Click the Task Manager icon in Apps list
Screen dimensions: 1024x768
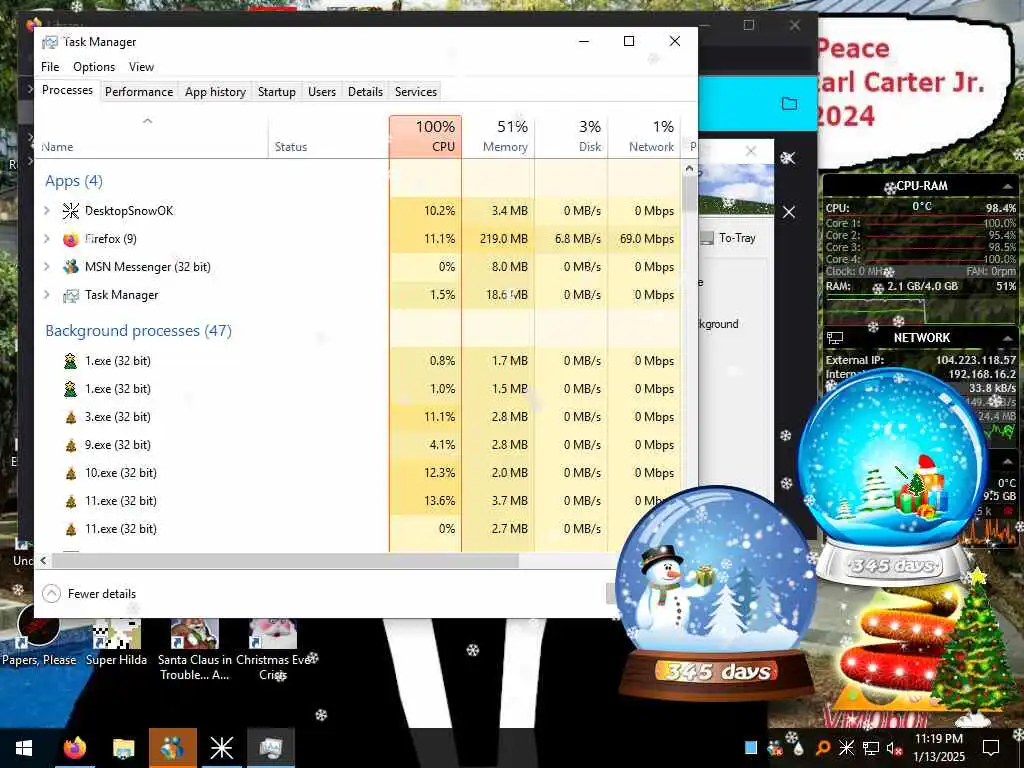[x=71, y=295]
